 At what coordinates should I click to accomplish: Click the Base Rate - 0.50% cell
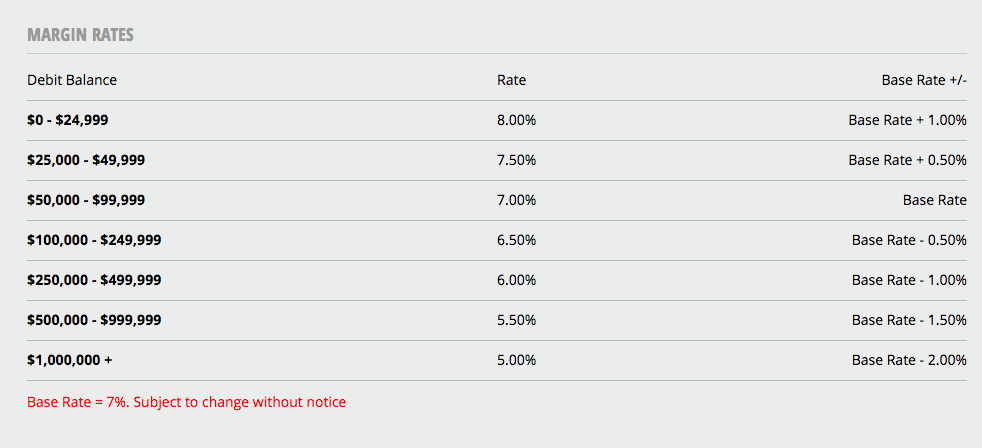[x=909, y=241]
